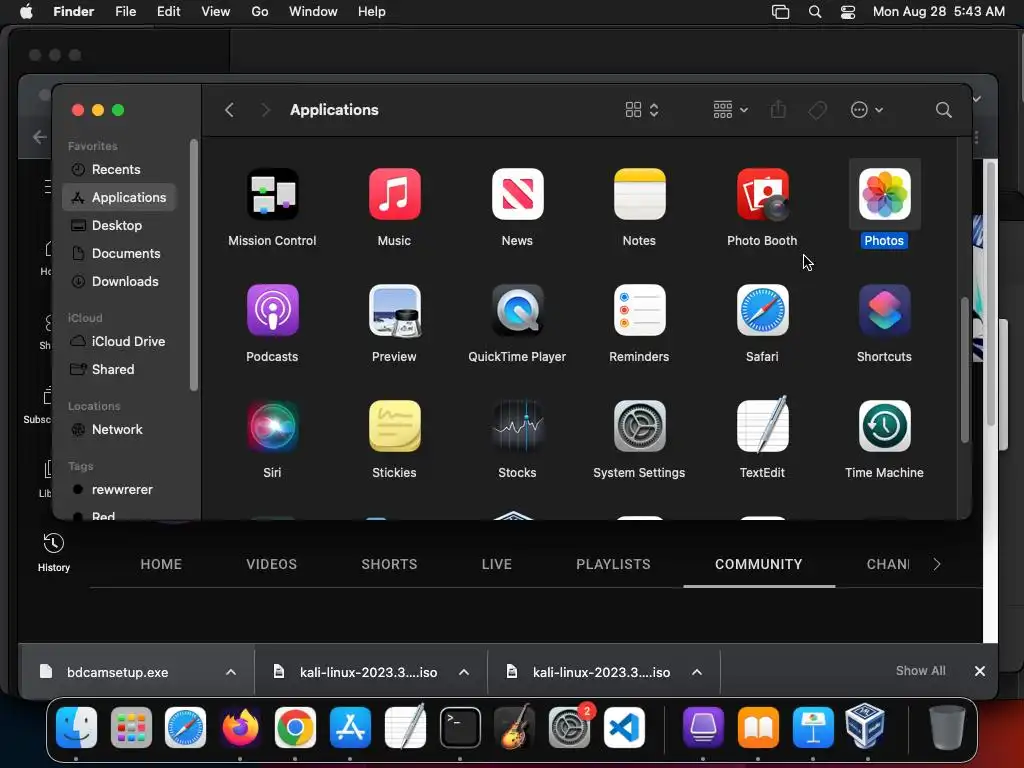The height and width of the screenshot is (768, 1024).
Task: Go back with Finder's left chevron
Action: [x=229, y=110]
